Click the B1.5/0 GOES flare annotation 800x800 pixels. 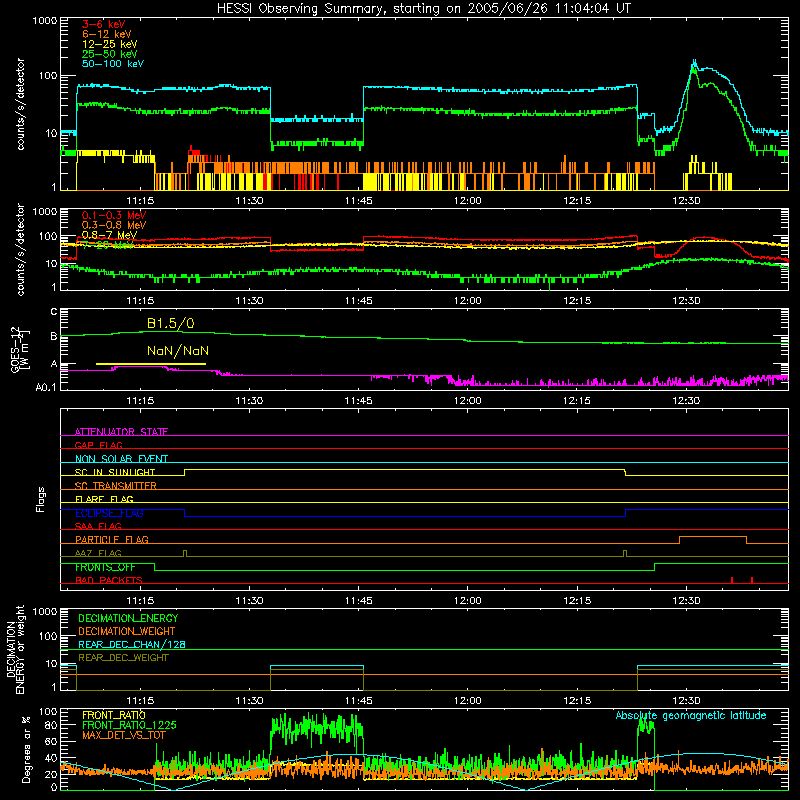point(170,323)
